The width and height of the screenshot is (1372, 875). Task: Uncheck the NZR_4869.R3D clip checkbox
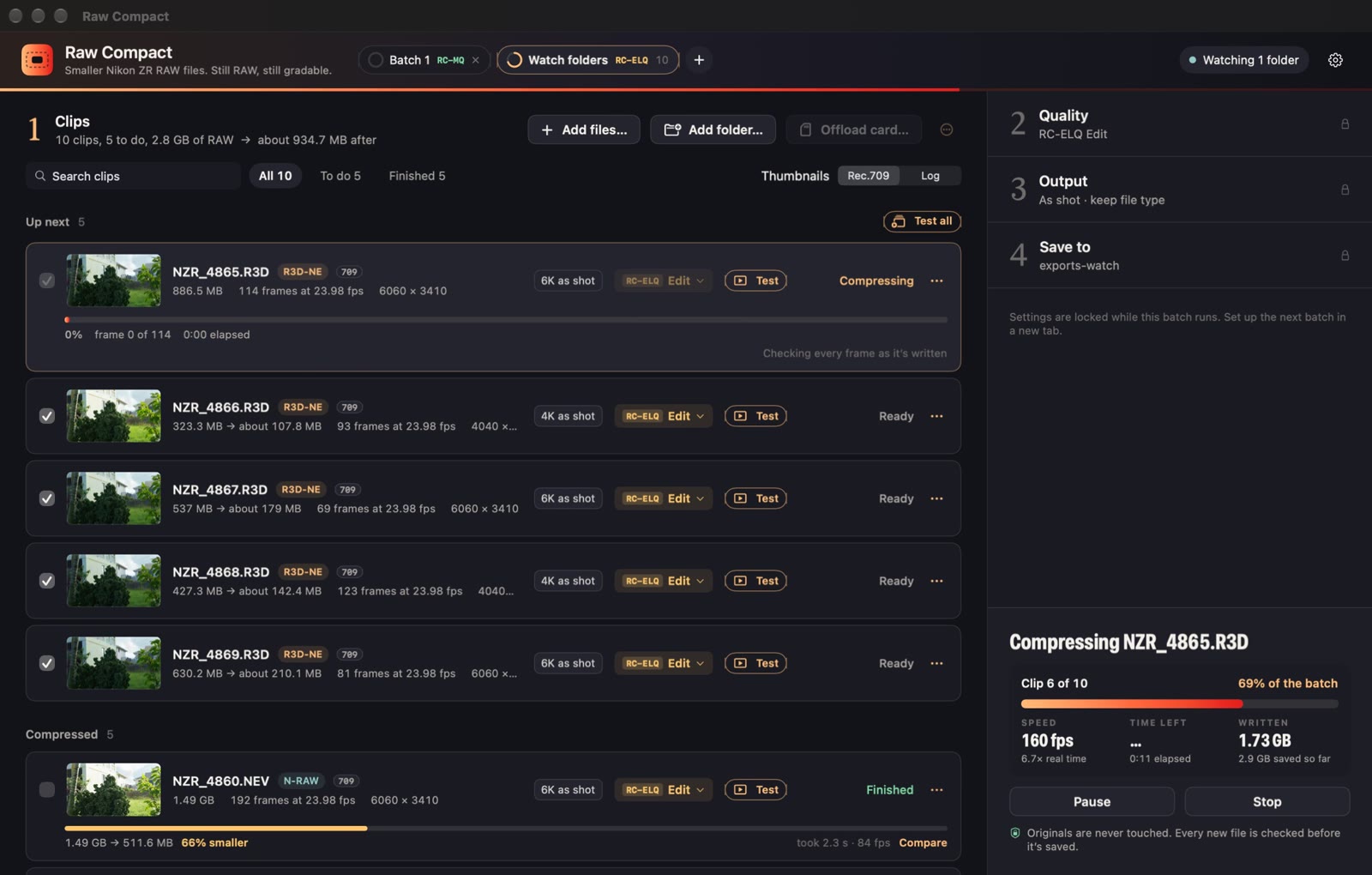coord(47,663)
